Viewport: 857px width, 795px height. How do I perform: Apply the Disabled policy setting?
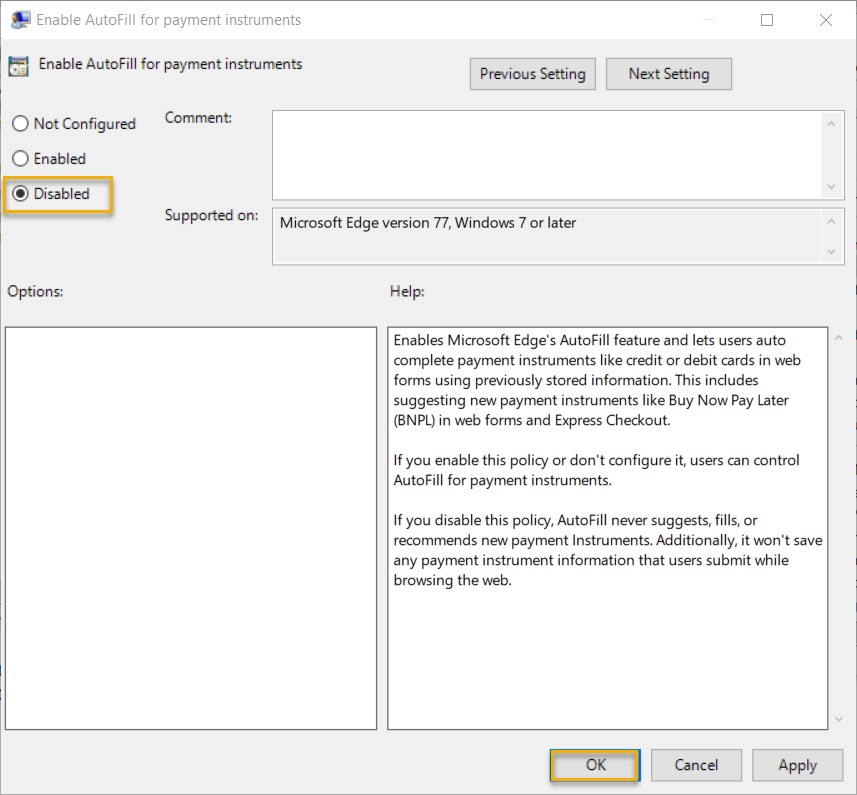click(x=797, y=764)
